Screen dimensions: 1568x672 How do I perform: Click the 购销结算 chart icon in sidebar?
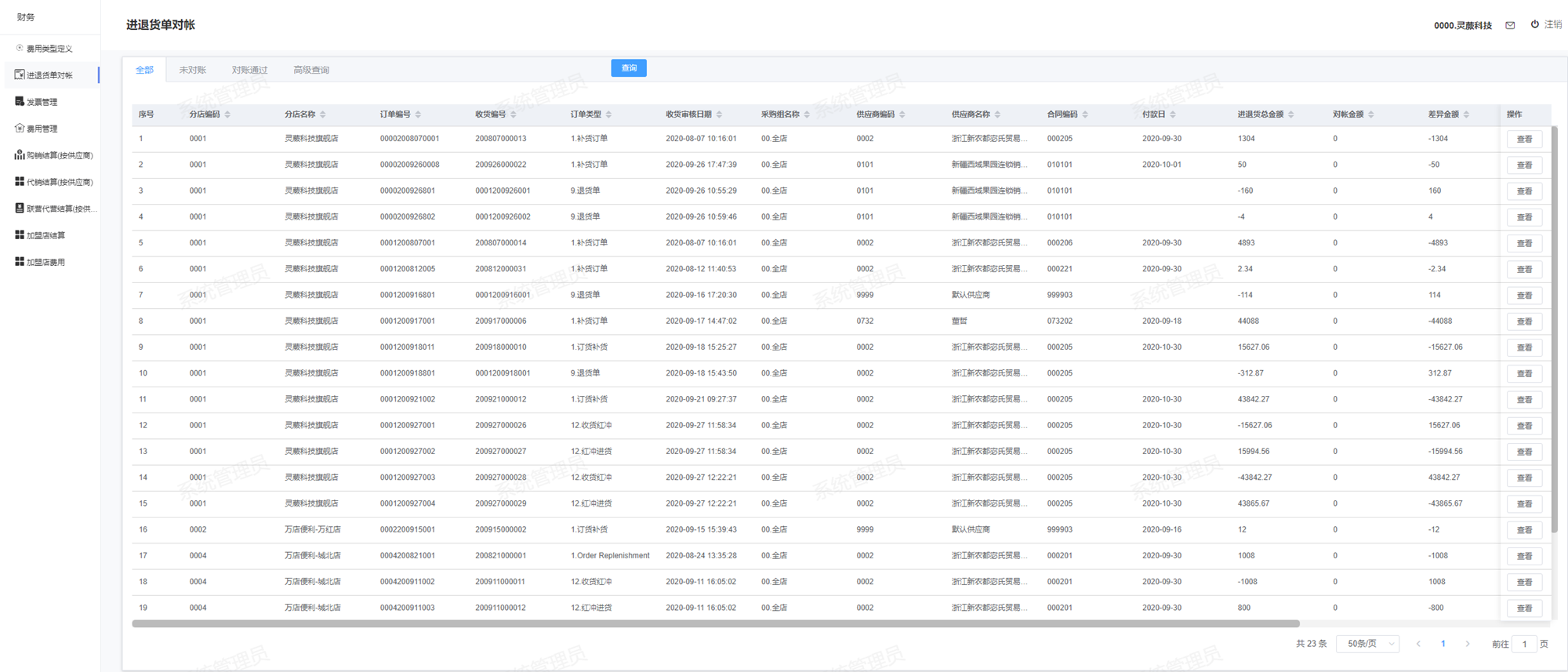[20, 154]
